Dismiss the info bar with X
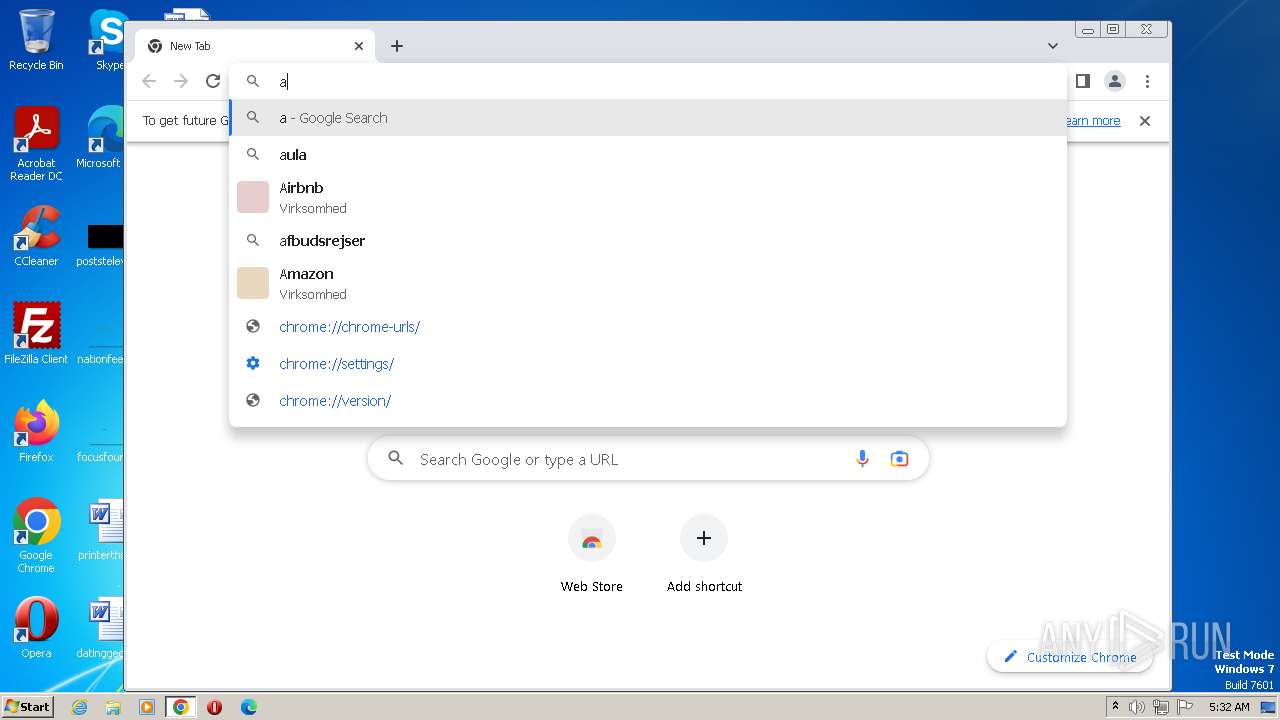The width and height of the screenshot is (1280, 720). [1145, 121]
